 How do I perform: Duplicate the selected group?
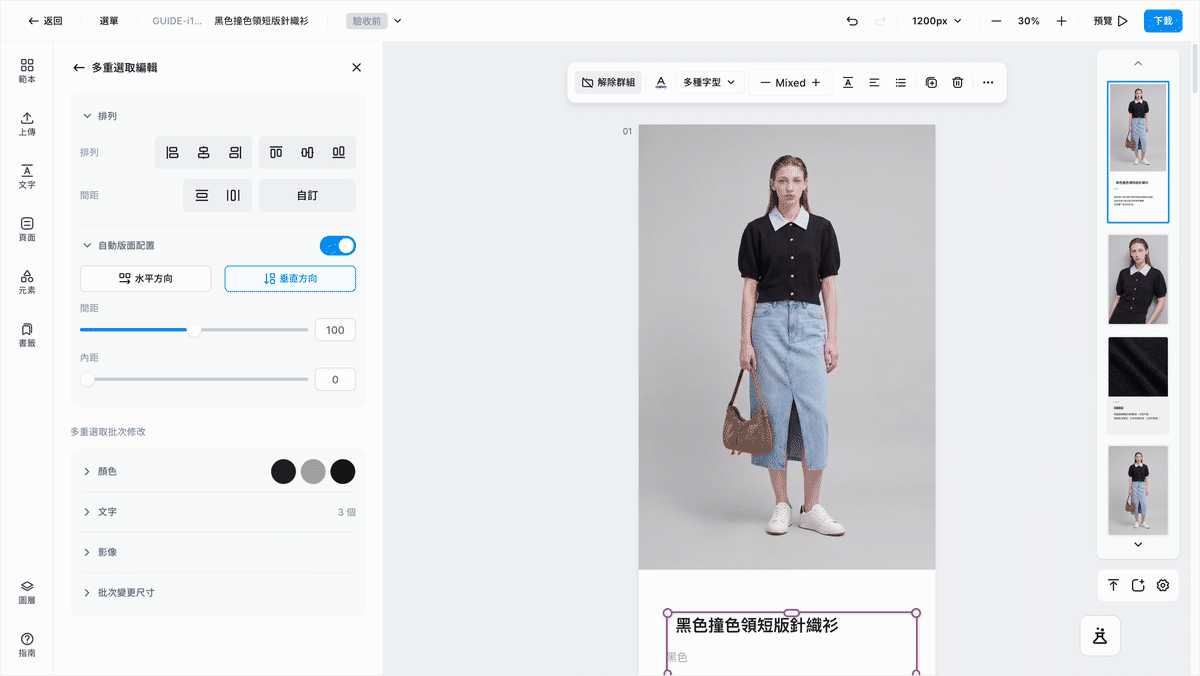pos(931,83)
